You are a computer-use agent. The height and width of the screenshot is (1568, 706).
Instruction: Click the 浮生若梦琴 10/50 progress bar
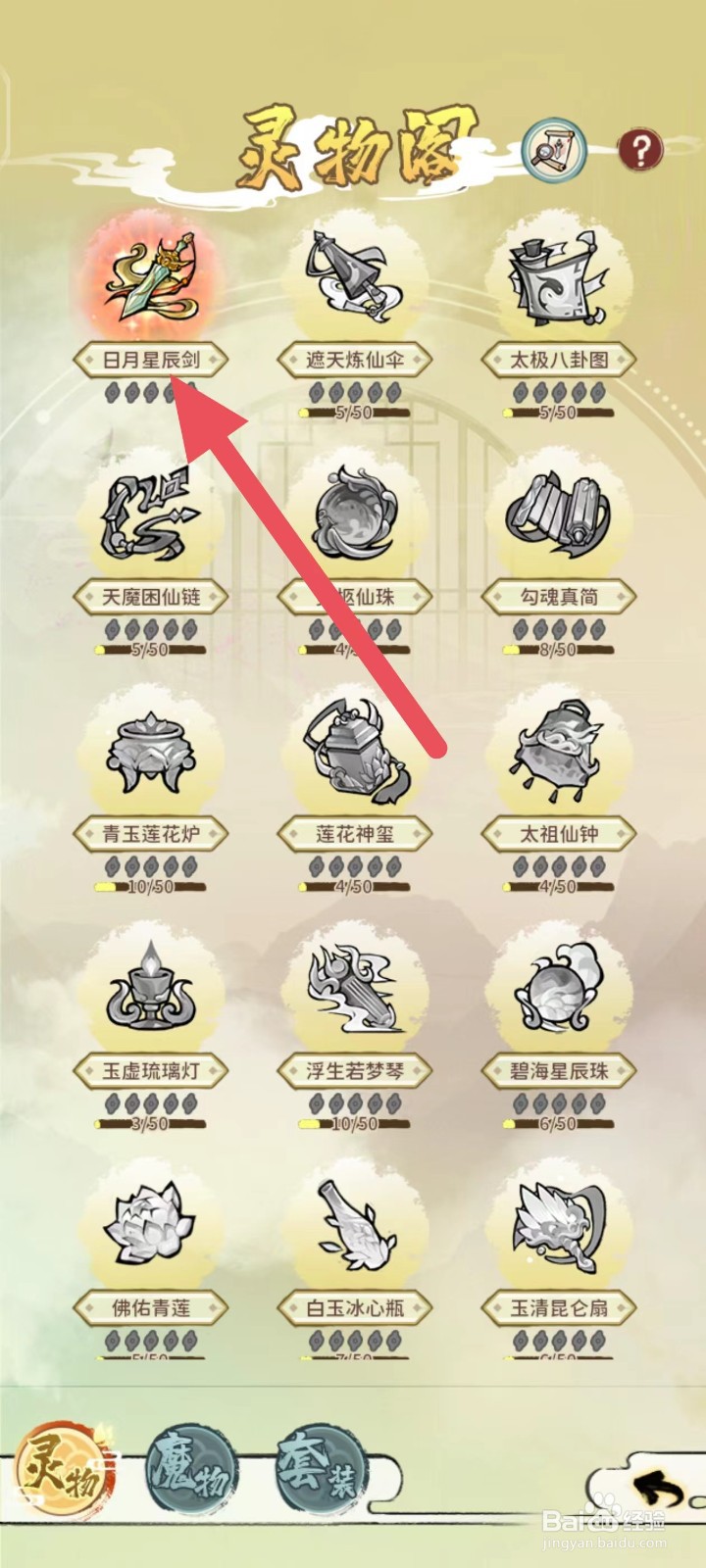[x=354, y=1124]
